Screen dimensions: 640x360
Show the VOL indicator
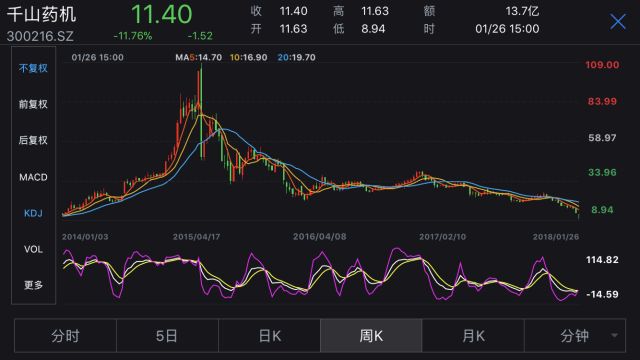pos(33,249)
